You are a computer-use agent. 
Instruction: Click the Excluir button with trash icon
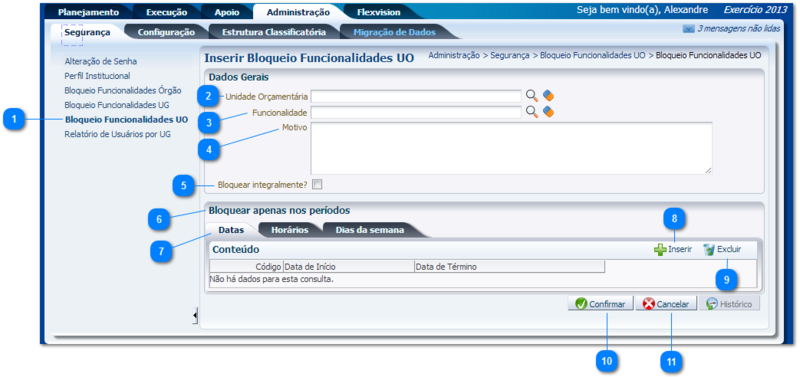pyautogui.click(x=722, y=249)
